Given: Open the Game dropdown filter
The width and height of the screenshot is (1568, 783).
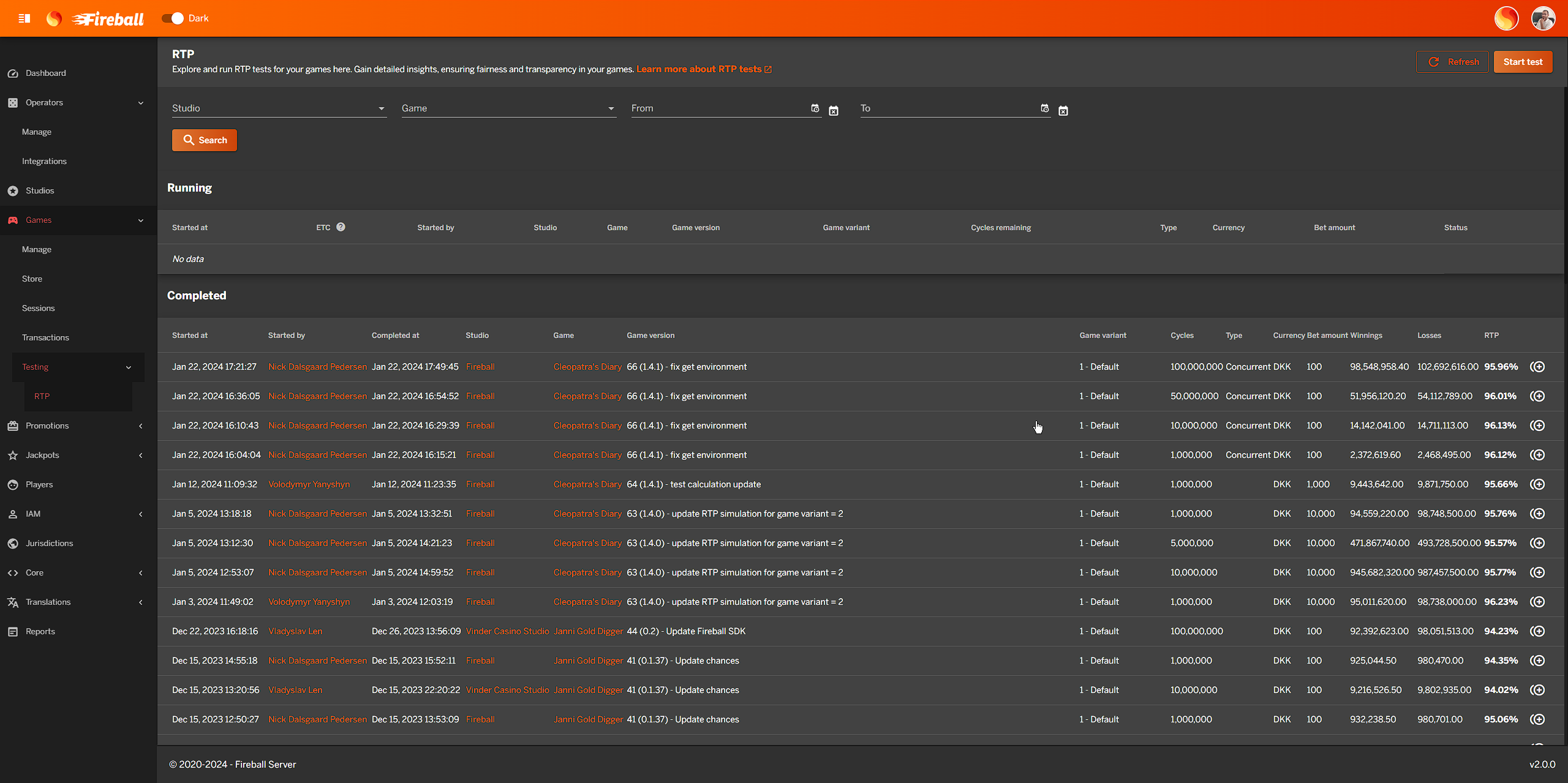Looking at the screenshot, I should click(x=508, y=108).
